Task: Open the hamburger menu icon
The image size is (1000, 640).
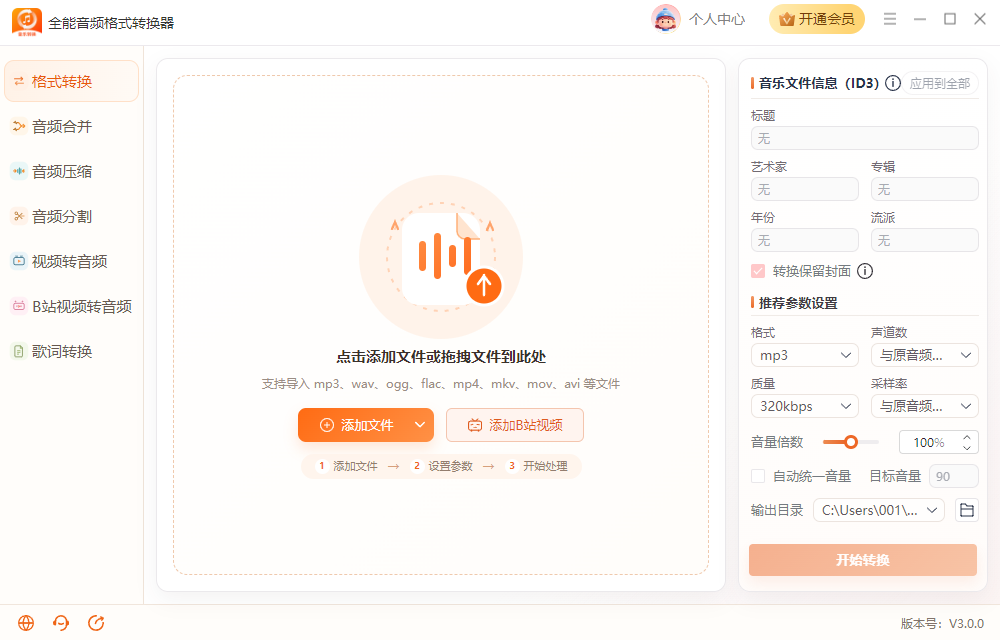Action: (890, 19)
